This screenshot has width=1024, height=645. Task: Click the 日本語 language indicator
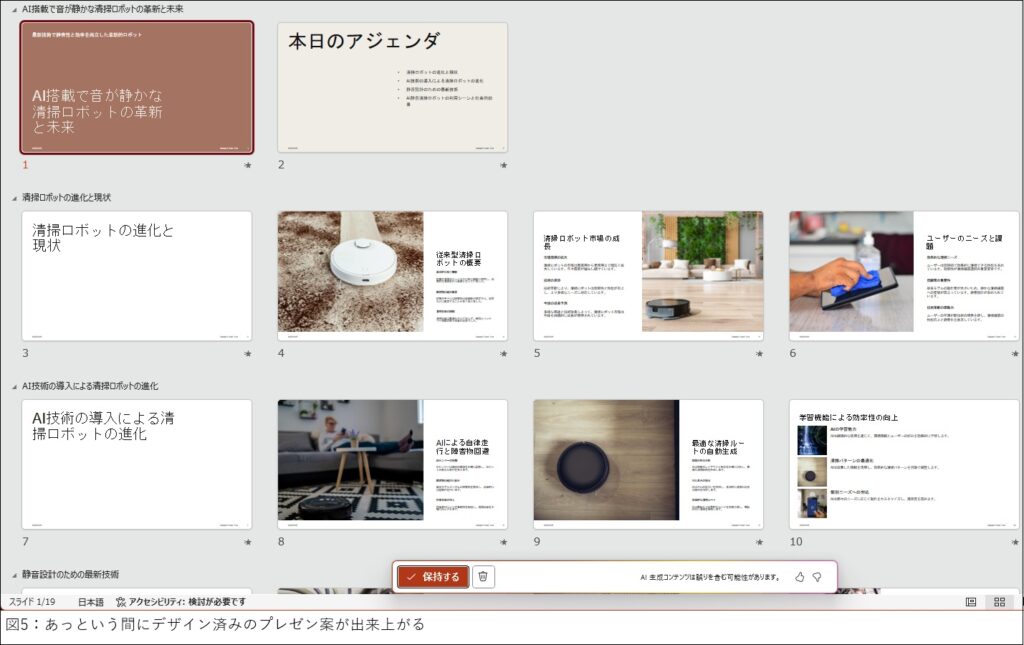[91, 602]
